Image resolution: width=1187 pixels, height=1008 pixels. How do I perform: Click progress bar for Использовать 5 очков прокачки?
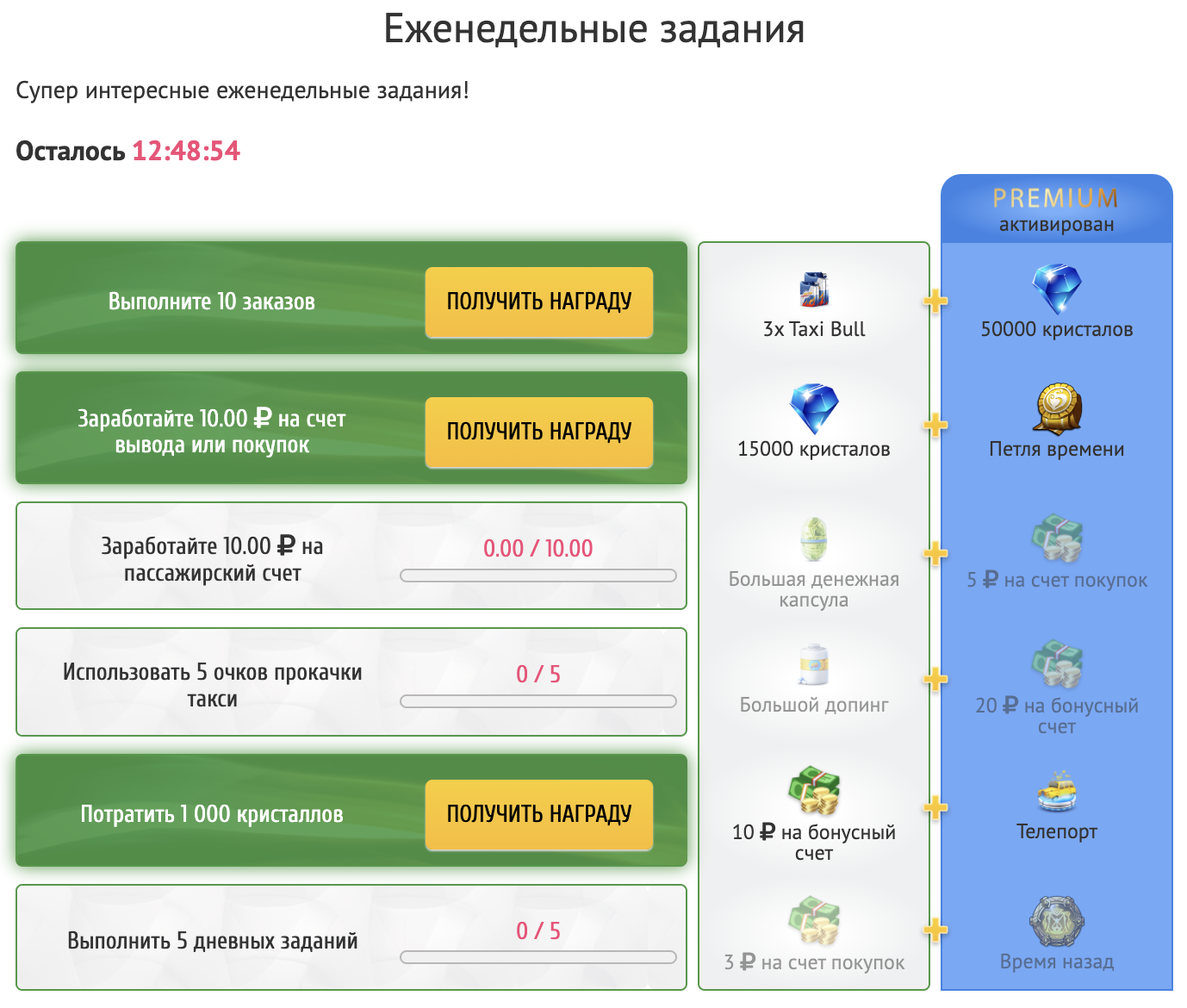point(538,701)
